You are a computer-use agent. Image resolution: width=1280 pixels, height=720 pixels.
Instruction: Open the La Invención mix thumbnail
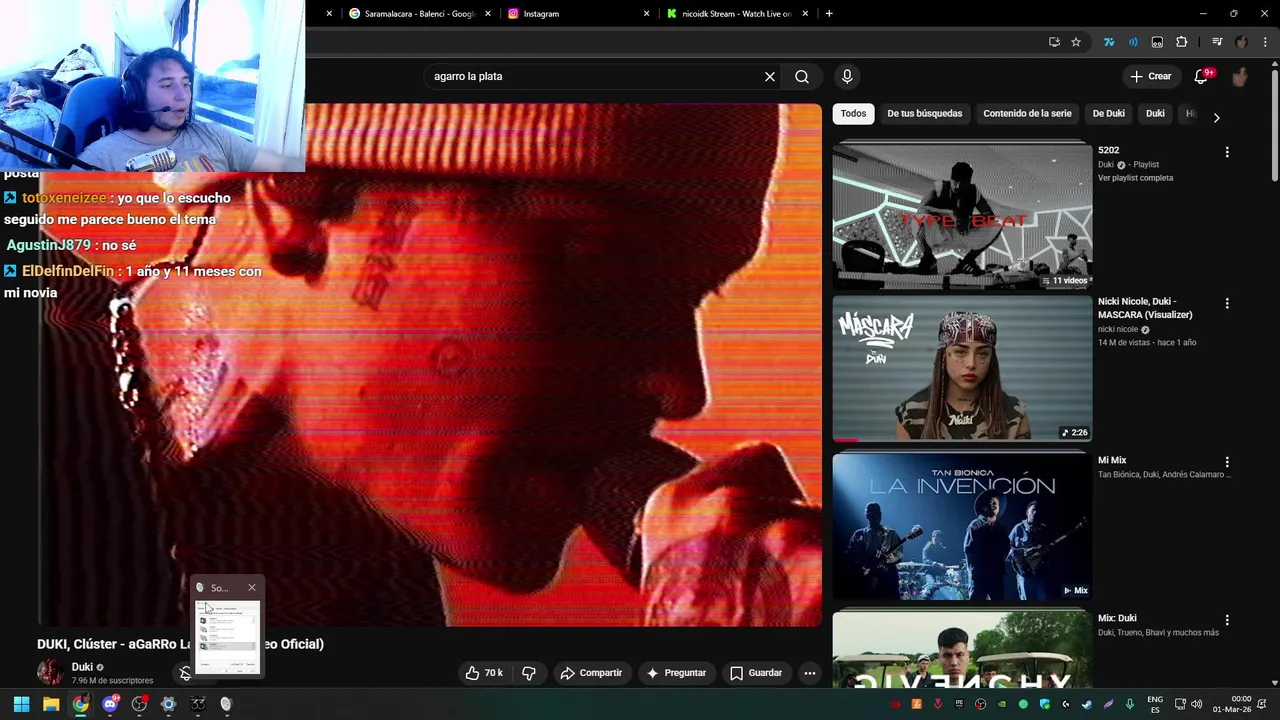coord(962,526)
